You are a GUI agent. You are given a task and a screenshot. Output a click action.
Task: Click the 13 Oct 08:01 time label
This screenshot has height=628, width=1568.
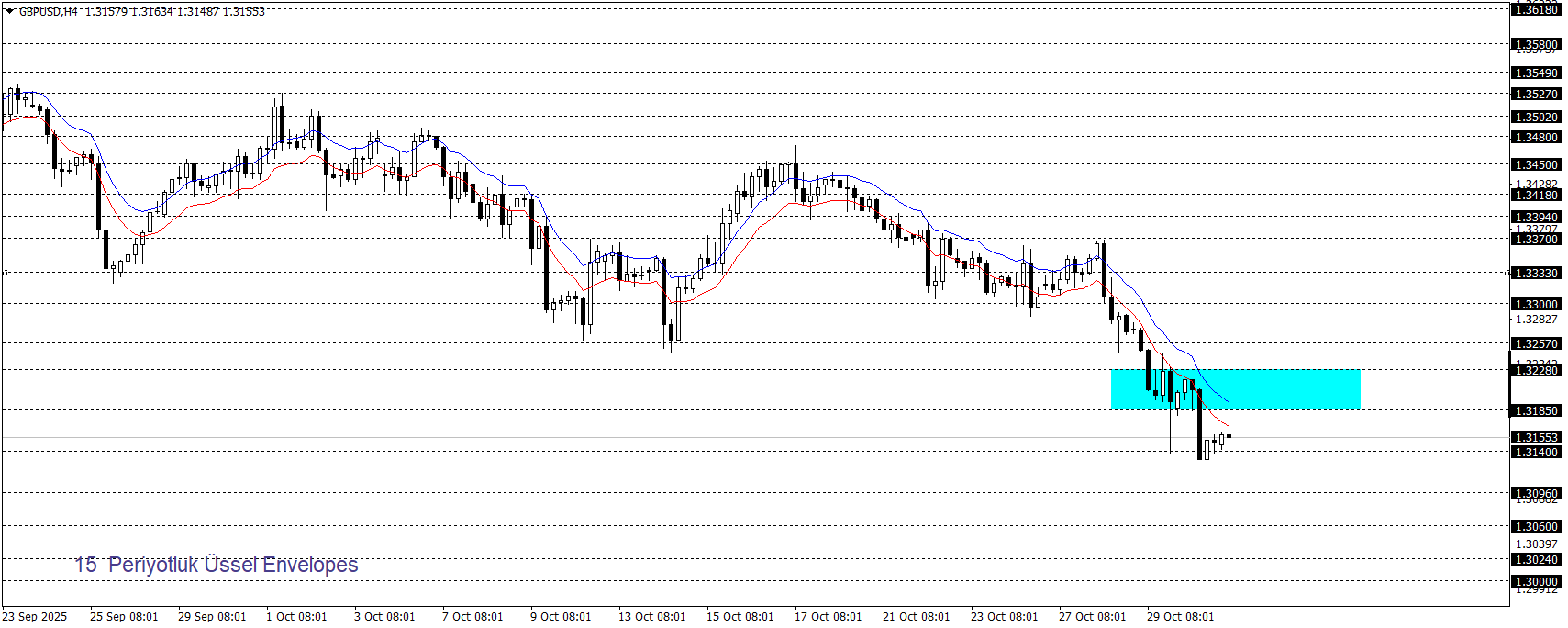pos(651,616)
